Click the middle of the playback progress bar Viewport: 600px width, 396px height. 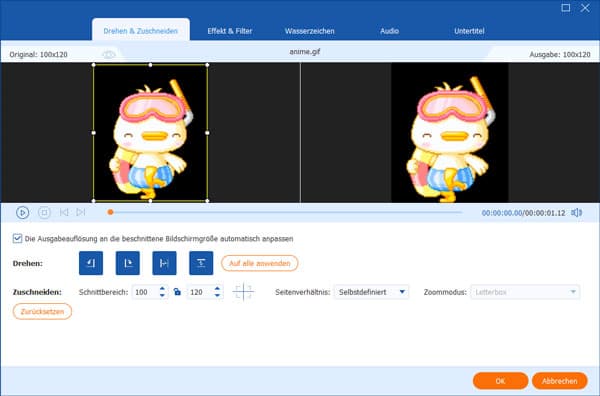click(x=286, y=212)
